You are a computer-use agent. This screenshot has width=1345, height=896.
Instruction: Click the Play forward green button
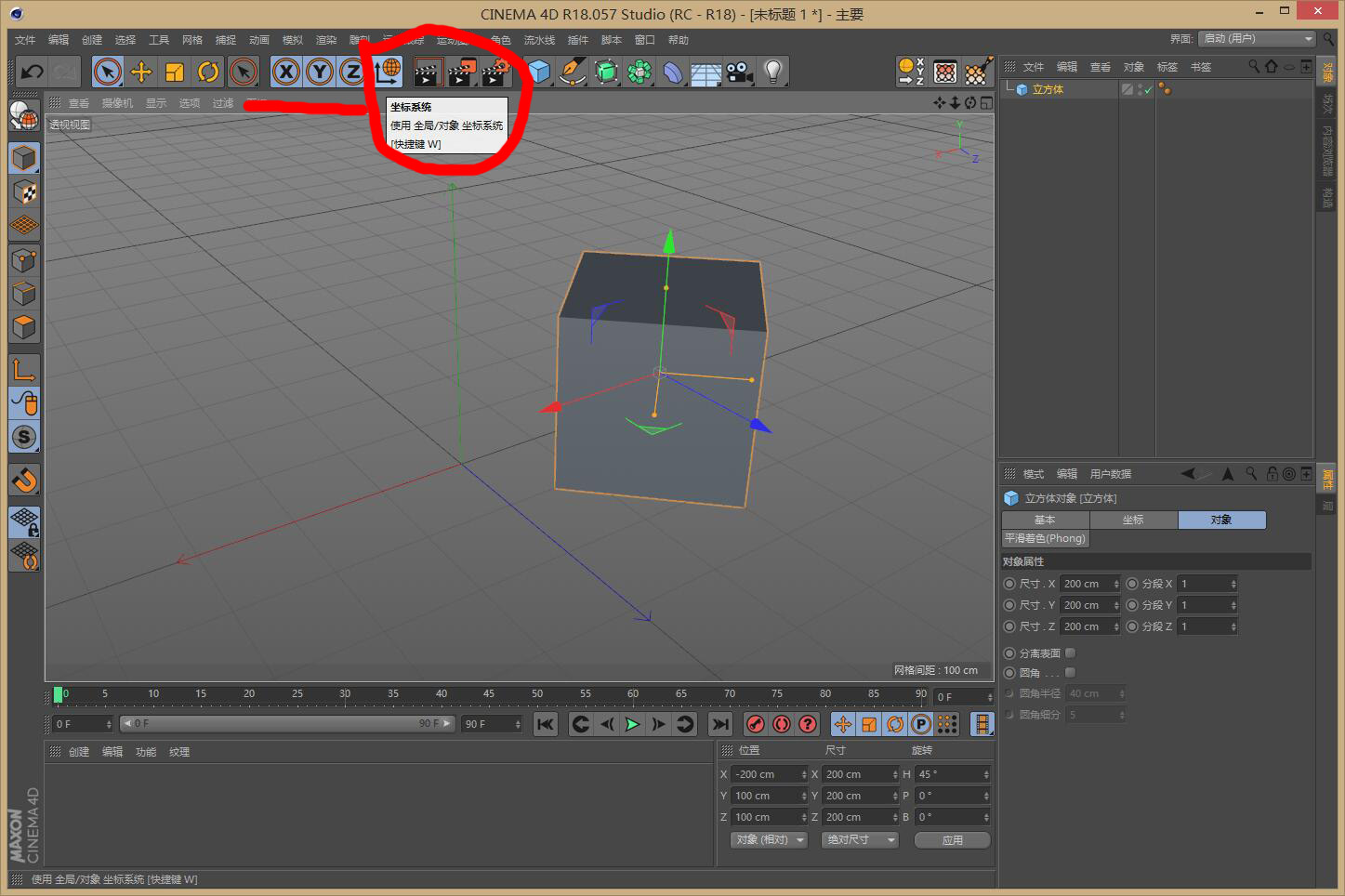coord(632,724)
